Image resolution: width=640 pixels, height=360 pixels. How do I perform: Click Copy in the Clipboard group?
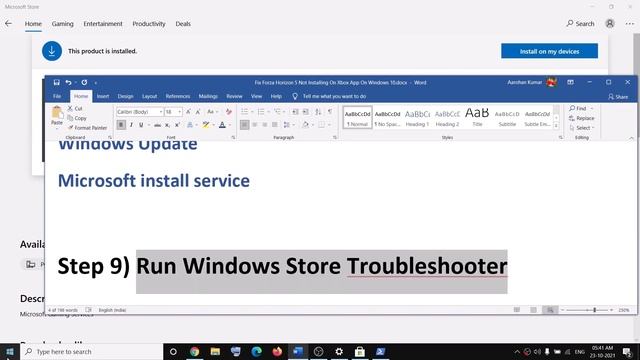77,118
